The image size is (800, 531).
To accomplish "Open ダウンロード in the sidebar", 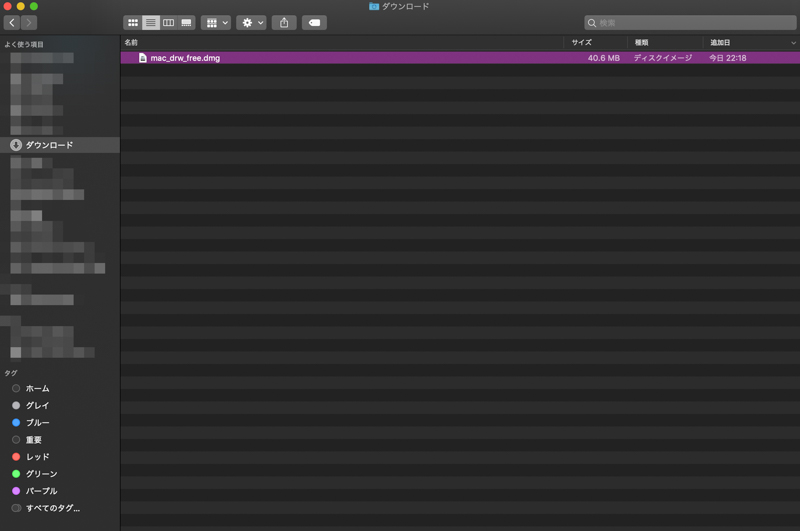I will tap(60, 145).
